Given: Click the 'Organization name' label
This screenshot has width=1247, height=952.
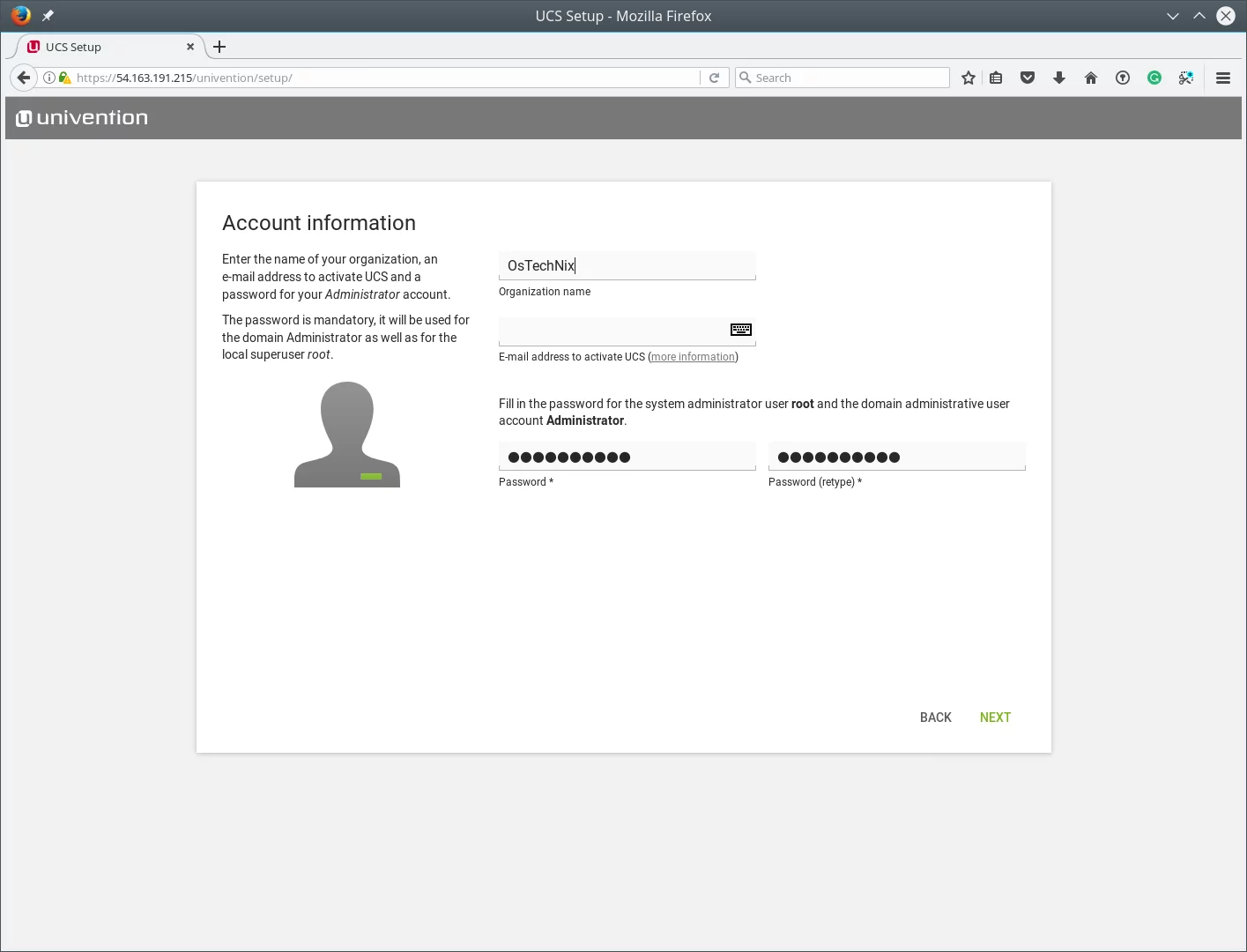Looking at the screenshot, I should click(545, 292).
